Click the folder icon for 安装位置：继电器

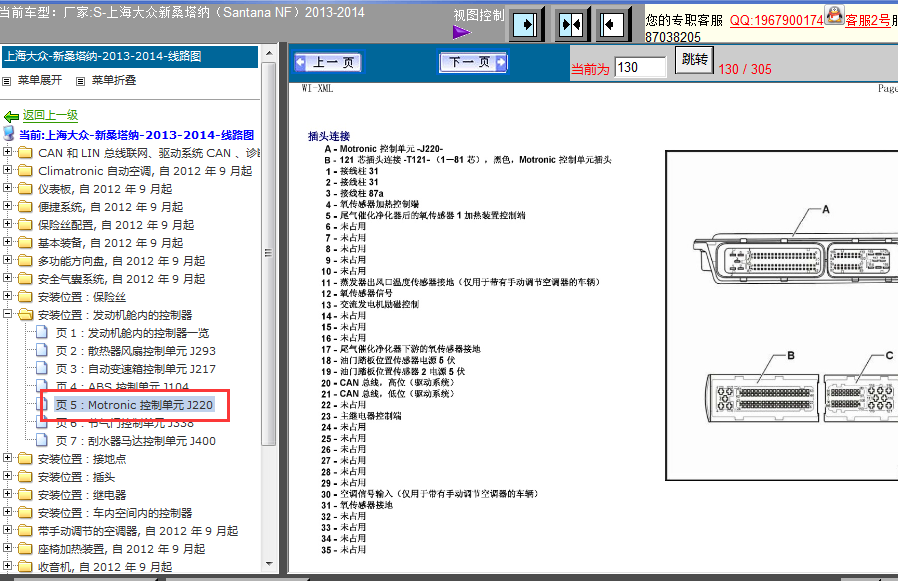[25, 494]
